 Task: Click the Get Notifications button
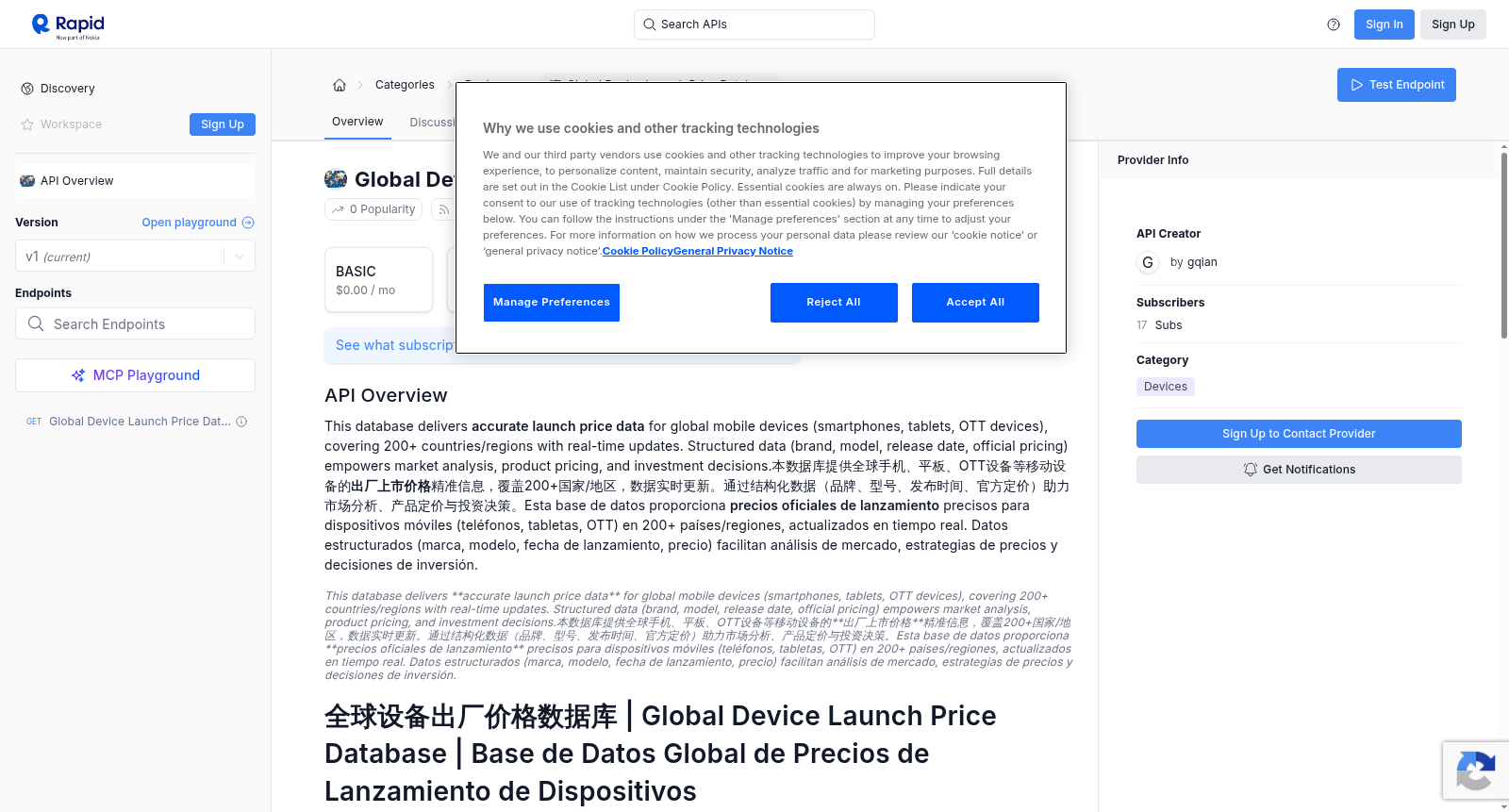[1299, 470]
